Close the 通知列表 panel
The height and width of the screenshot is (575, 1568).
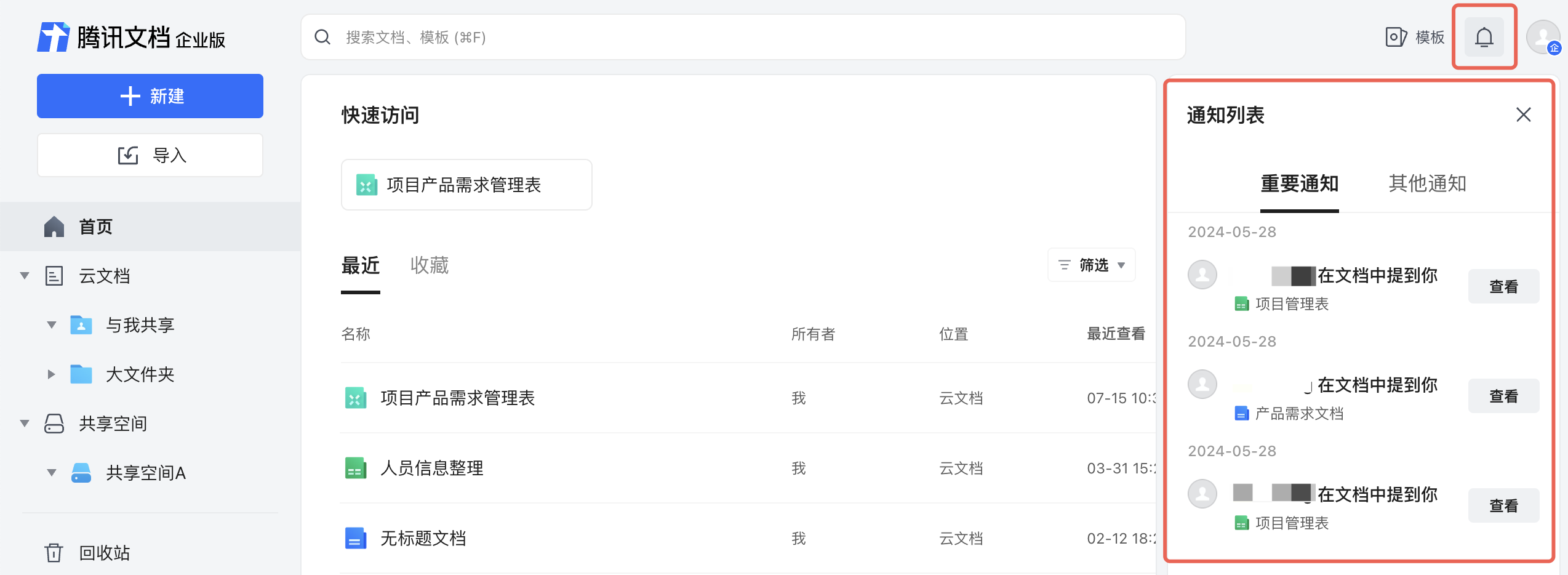1523,115
